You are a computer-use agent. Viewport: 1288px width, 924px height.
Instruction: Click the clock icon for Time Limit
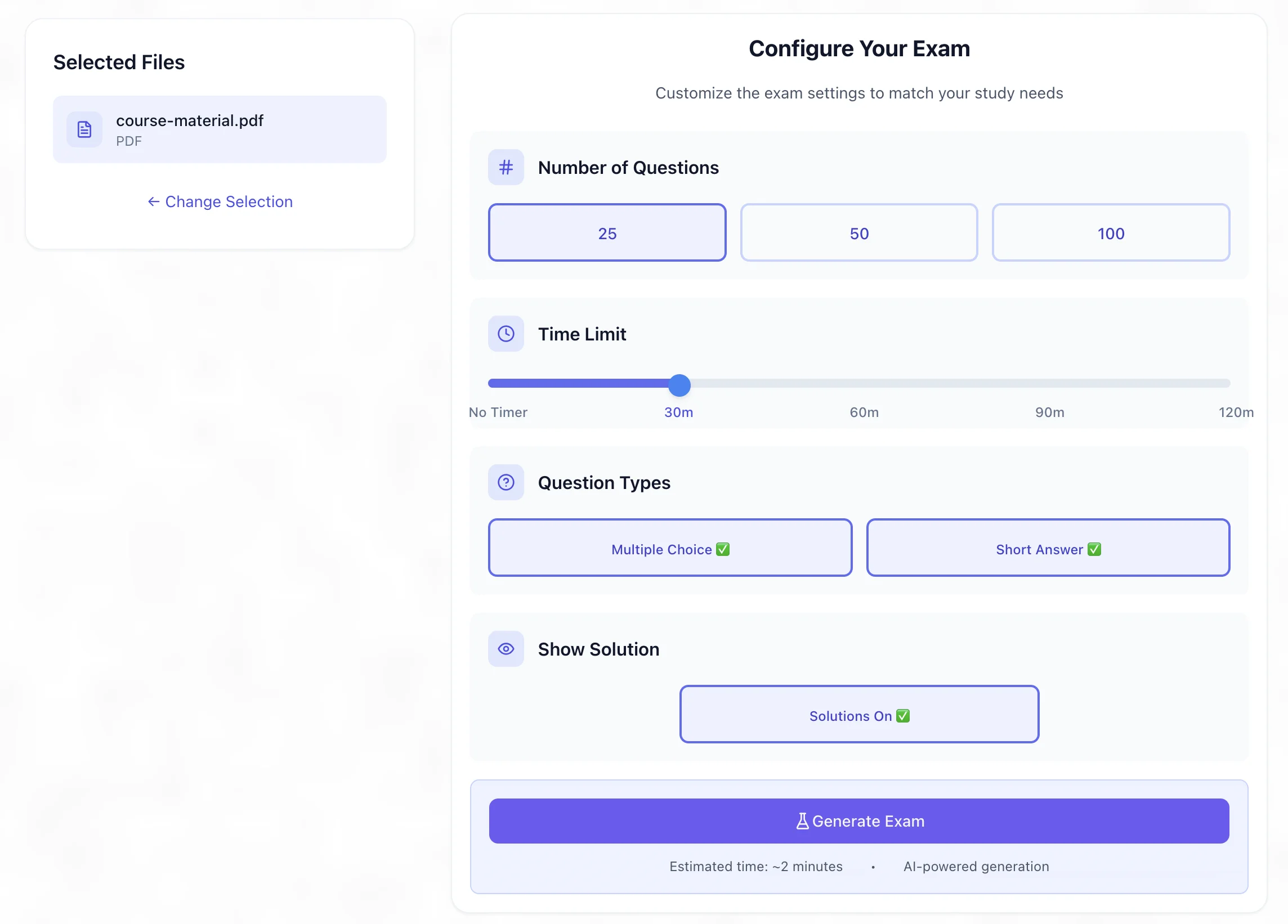coord(506,334)
